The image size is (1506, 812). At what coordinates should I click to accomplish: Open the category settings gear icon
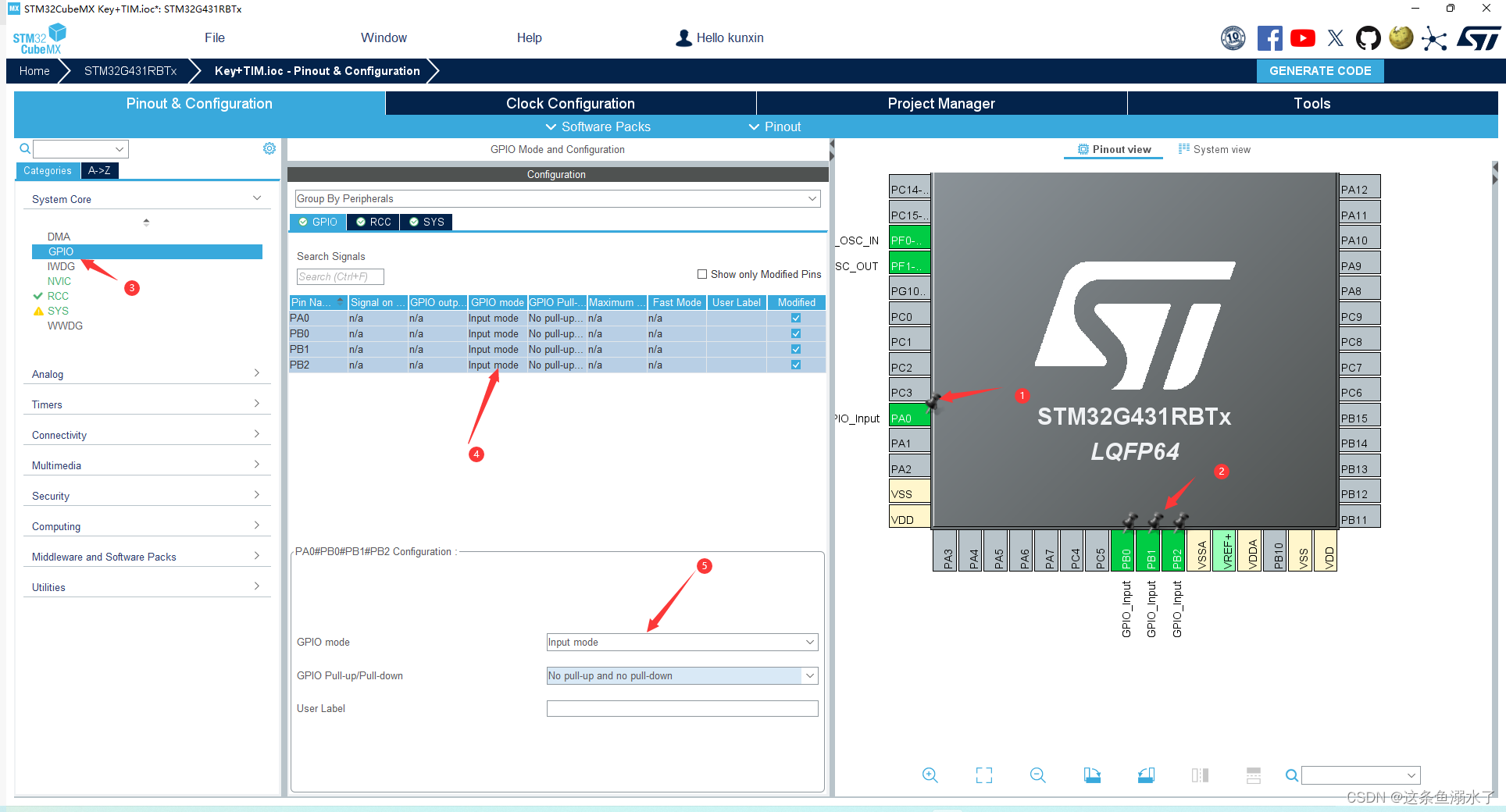coord(269,148)
